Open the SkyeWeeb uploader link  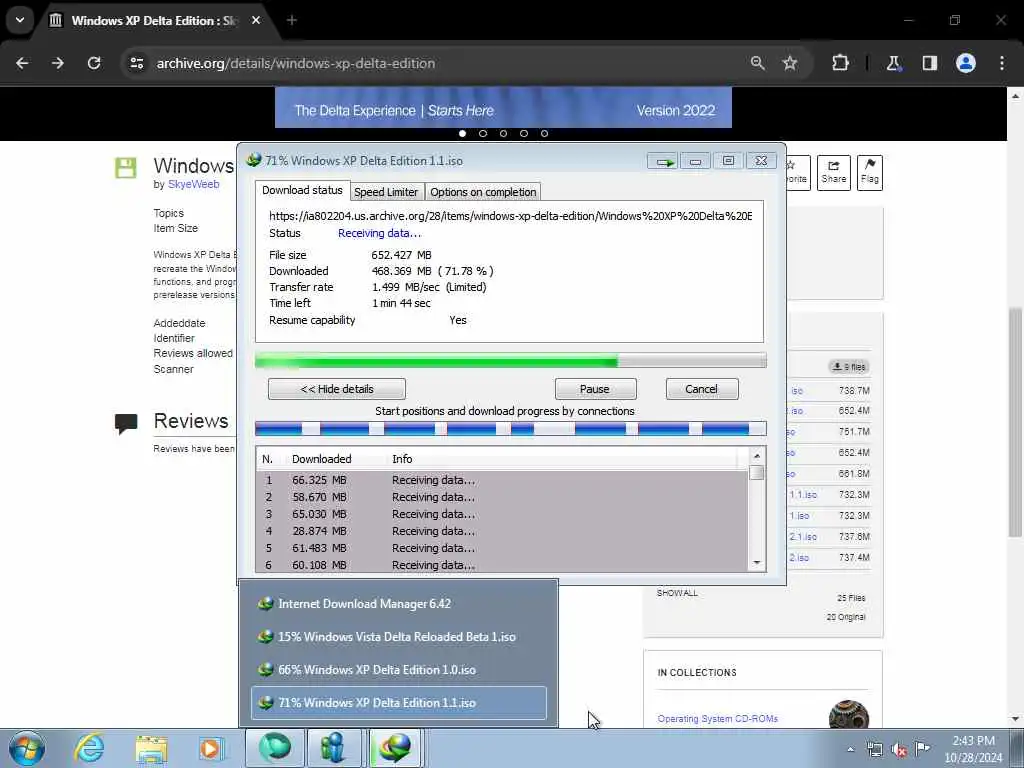click(193, 184)
